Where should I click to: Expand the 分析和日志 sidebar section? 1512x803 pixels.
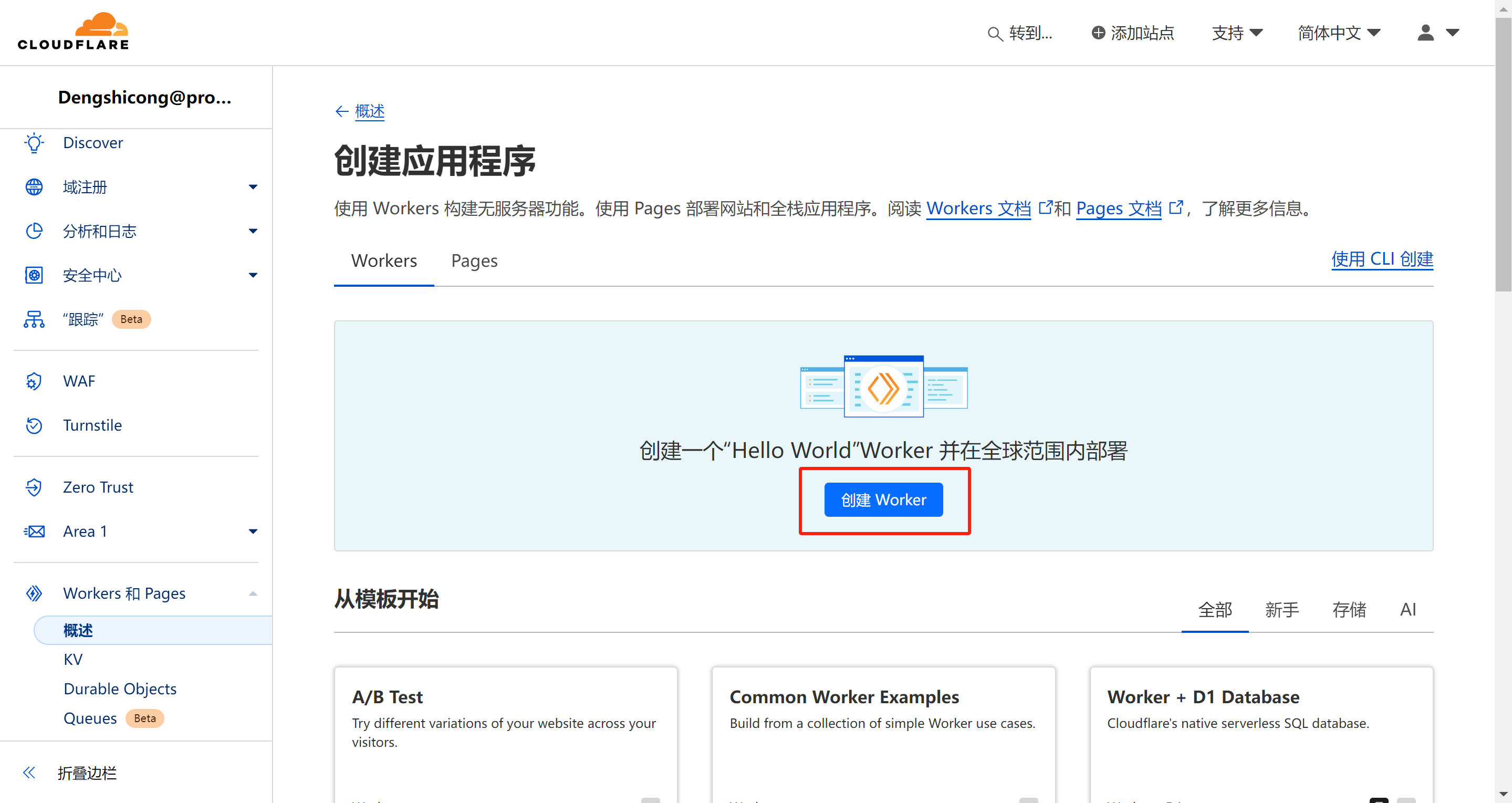pos(253,231)
